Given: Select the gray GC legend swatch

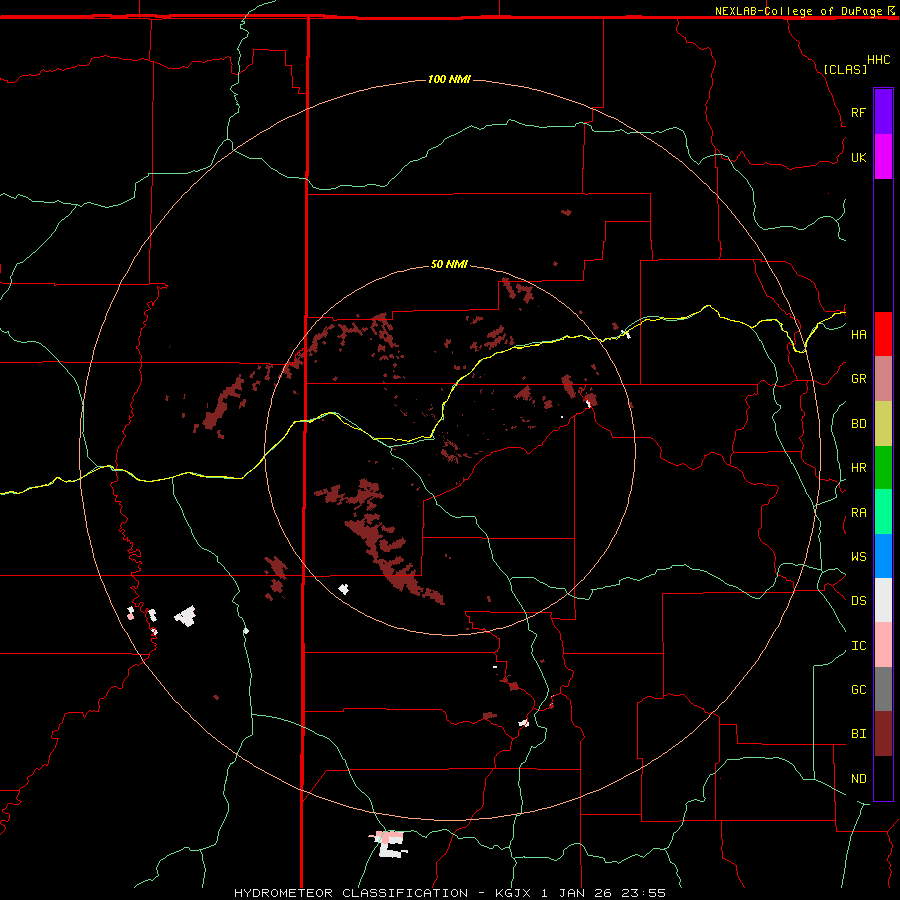Looking at the screenshot, I should (883, 689).
